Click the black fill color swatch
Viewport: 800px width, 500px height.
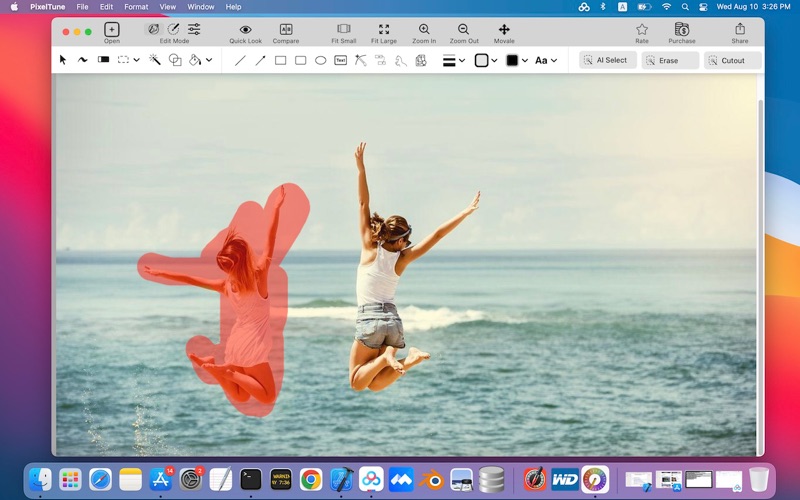[512, 60]
